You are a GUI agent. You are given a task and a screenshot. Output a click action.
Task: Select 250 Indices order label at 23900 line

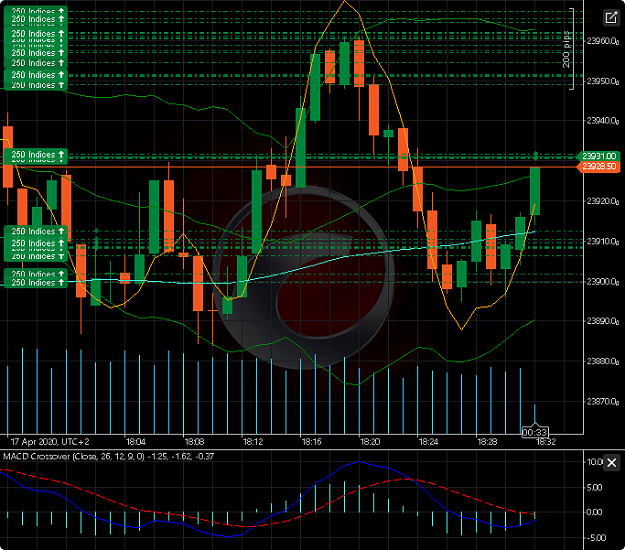point(36,283)
